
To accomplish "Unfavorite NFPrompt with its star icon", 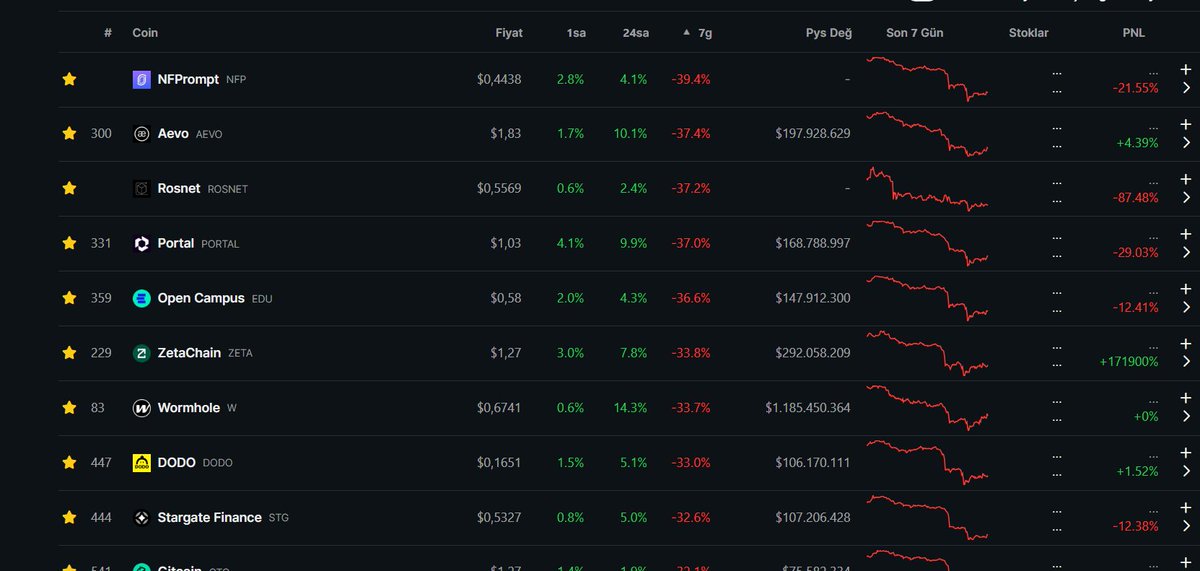I will 69,79.
